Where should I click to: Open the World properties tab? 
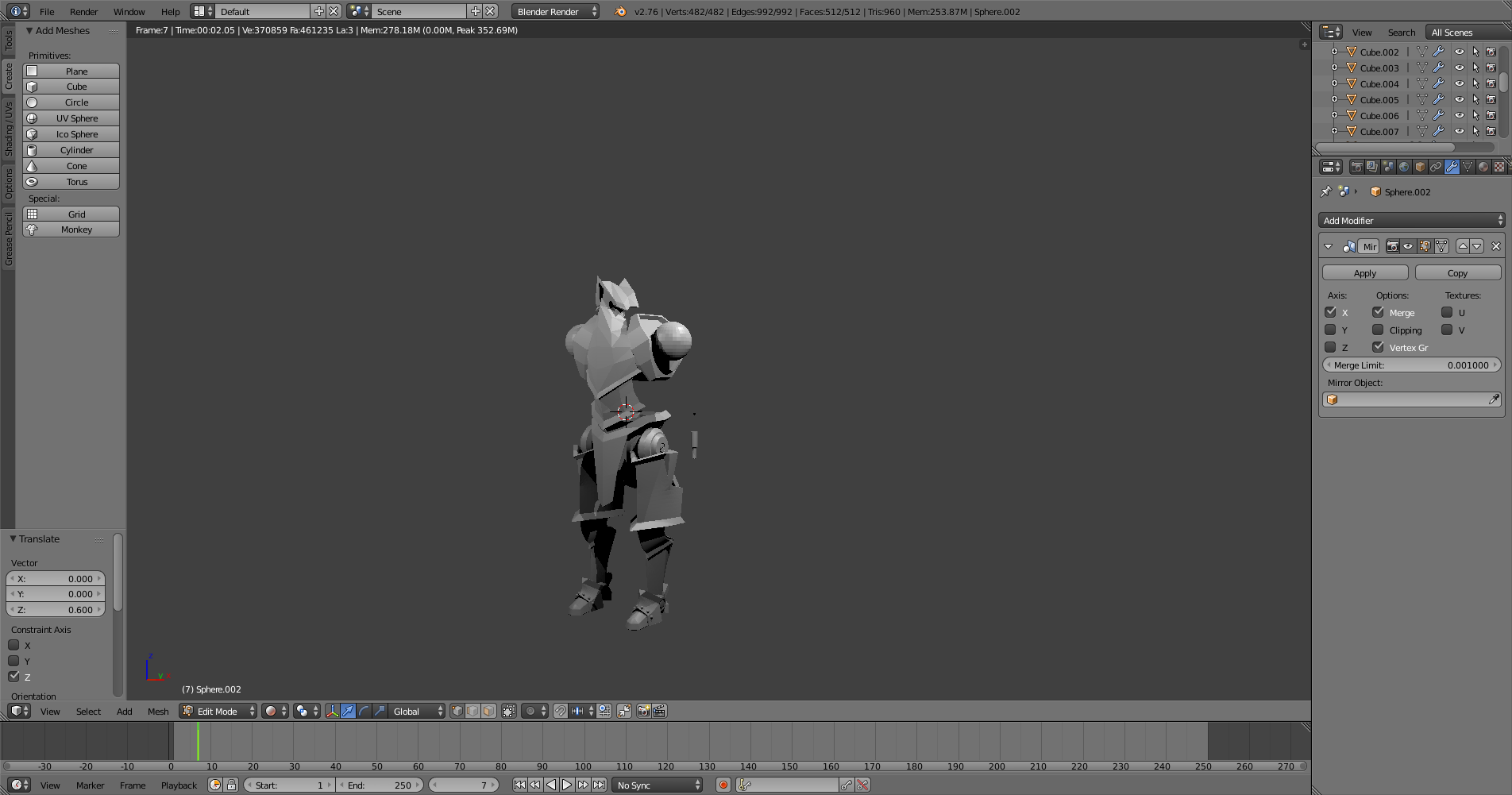click(1404, 167)
